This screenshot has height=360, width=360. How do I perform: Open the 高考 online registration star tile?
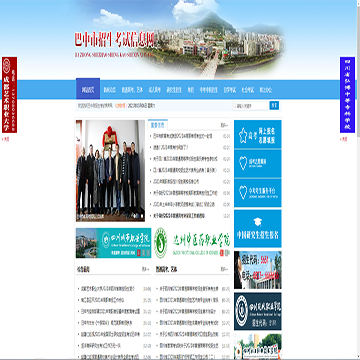point(257,134)
